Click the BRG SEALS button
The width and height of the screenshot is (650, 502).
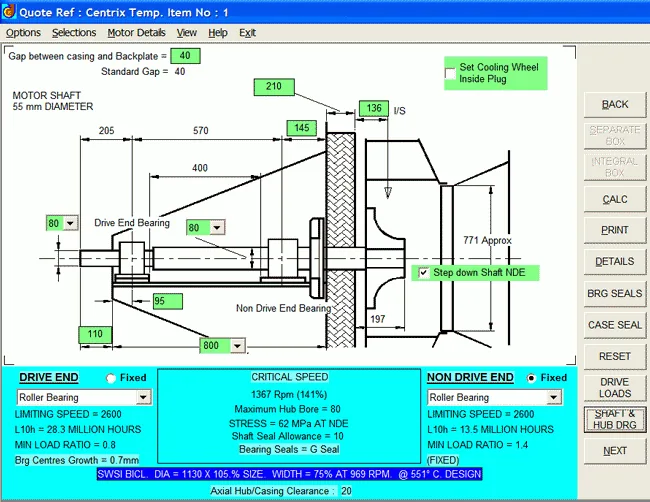click(x=615, y=293)
